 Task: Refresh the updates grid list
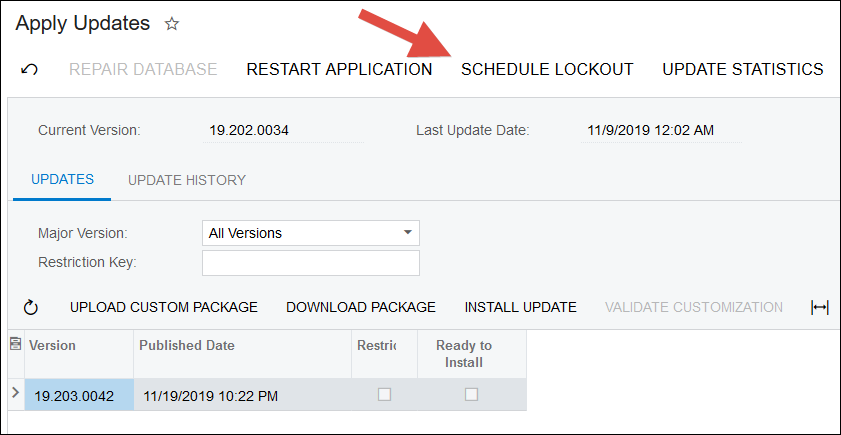pos(31,307)
